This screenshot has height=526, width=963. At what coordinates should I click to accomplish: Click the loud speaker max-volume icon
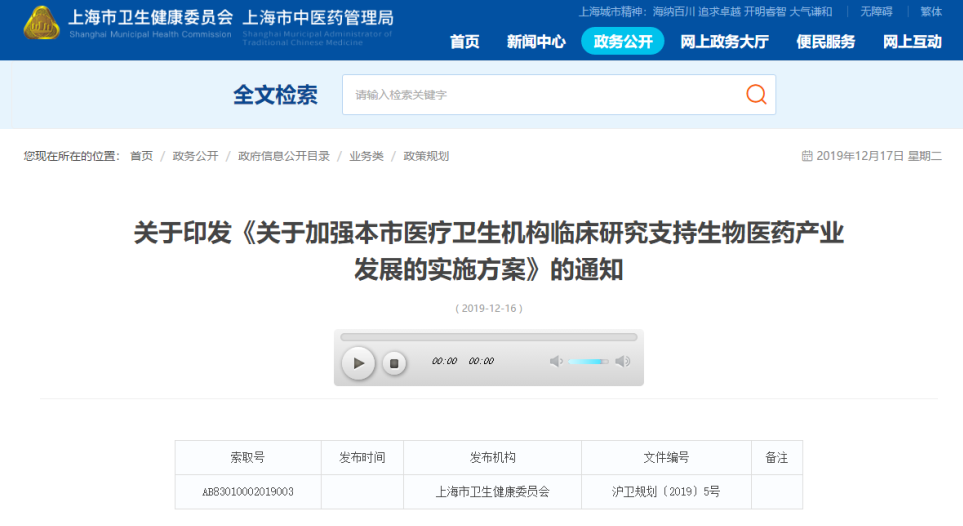click(622, 361)
